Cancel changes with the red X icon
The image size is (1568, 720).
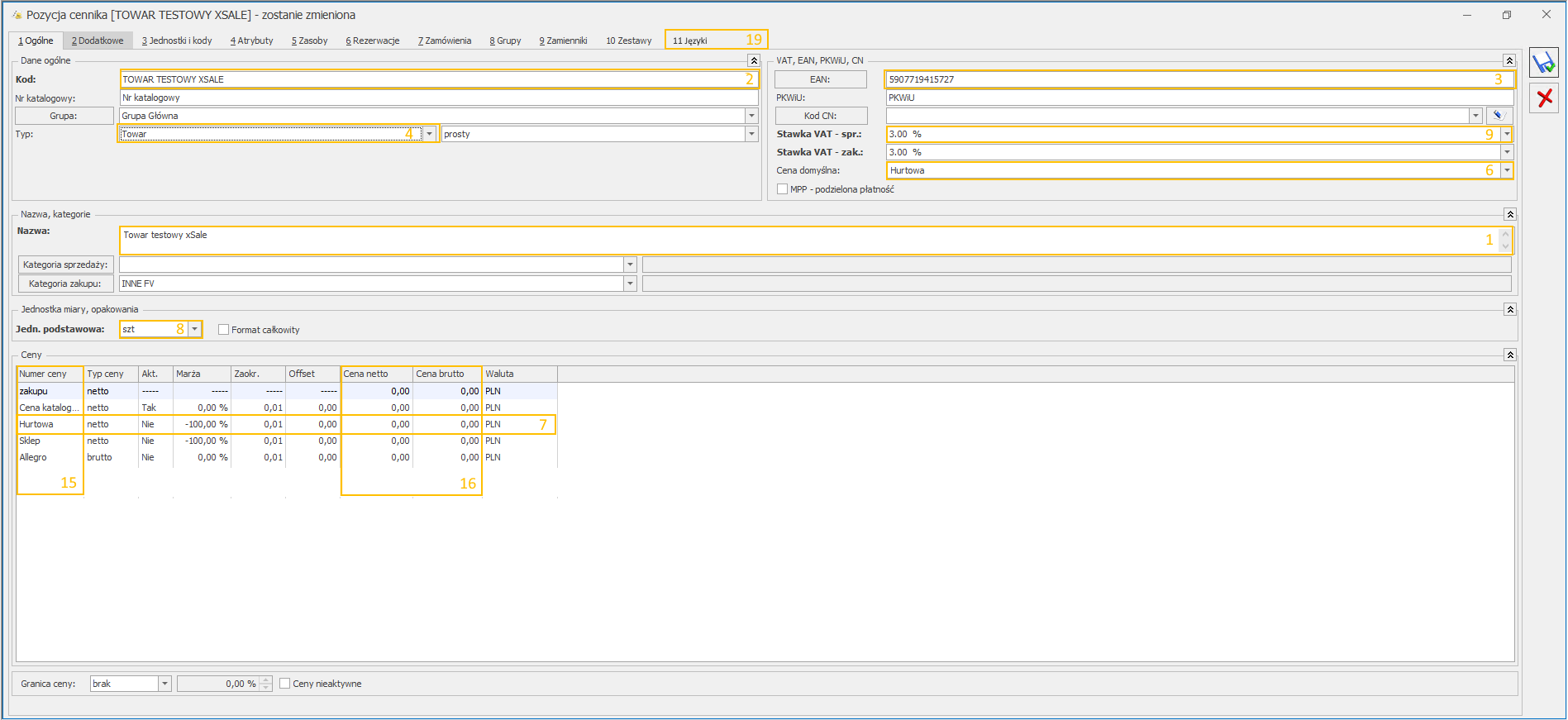(1543, 98)
